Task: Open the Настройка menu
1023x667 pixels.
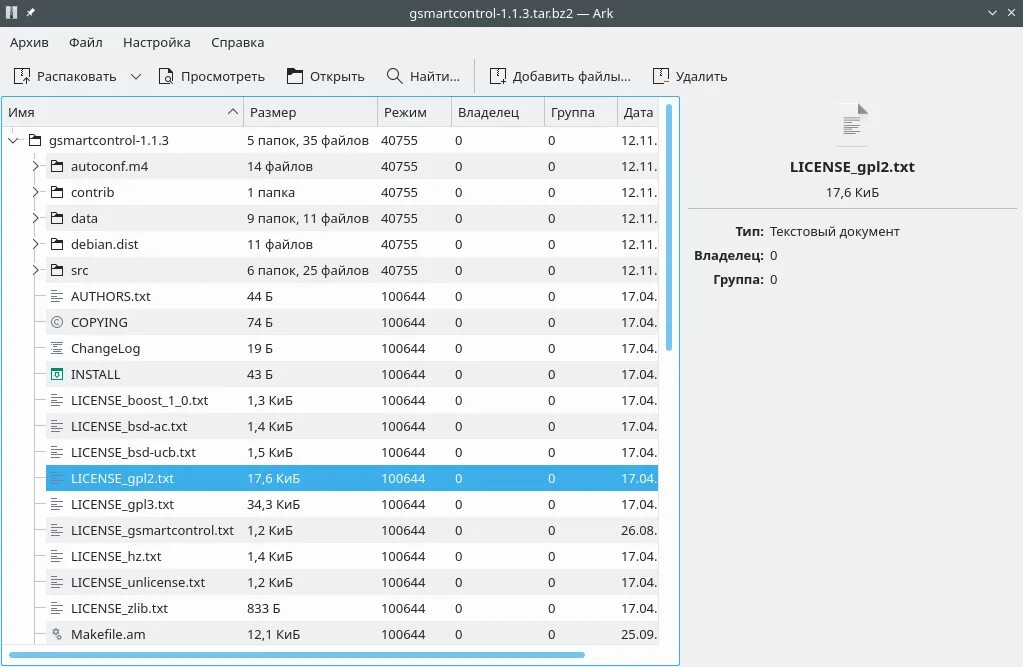Action: click(157, 42)
